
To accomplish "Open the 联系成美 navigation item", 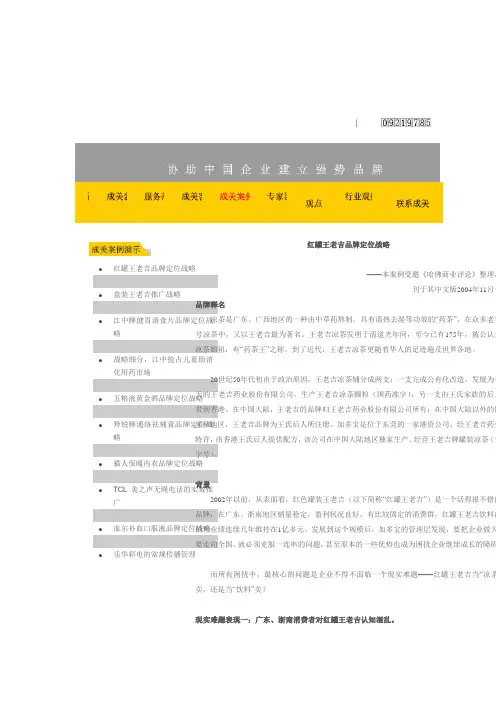I will [412, 204].
